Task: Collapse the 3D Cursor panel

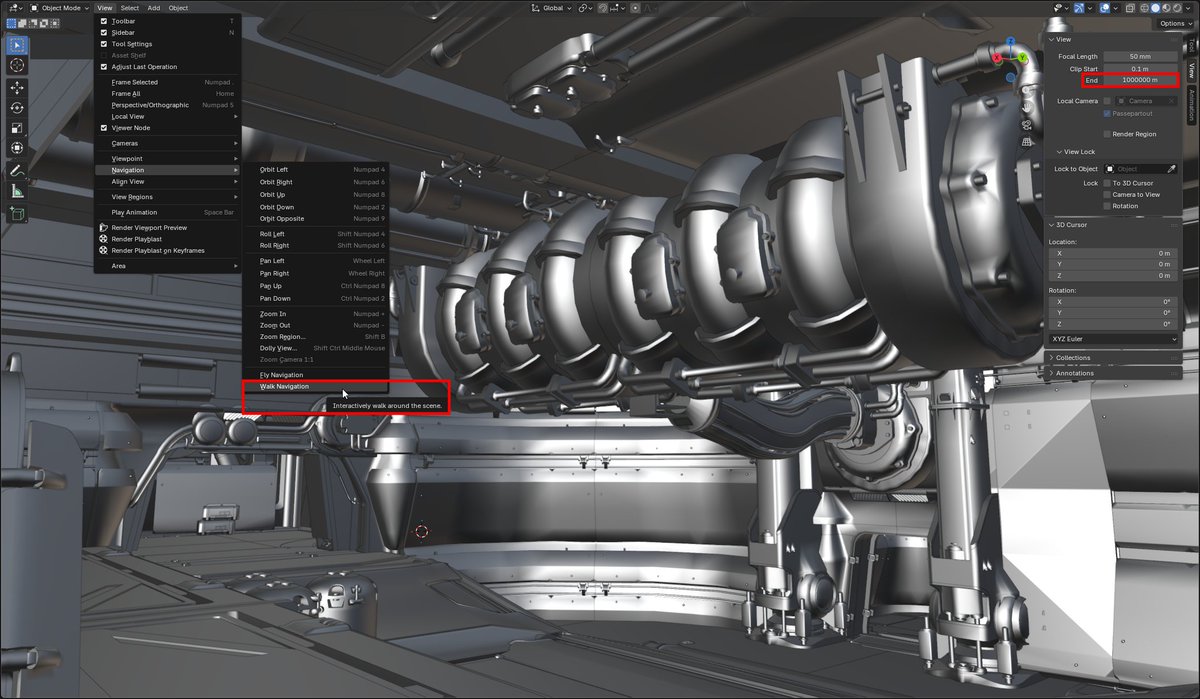Action: coord(1113,225)
